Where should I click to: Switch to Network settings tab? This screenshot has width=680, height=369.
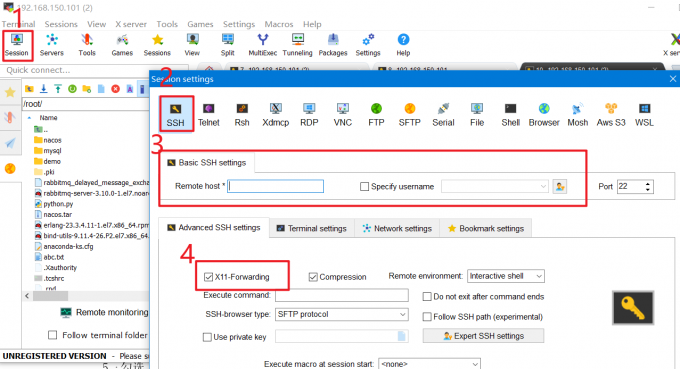coord(397,229)
